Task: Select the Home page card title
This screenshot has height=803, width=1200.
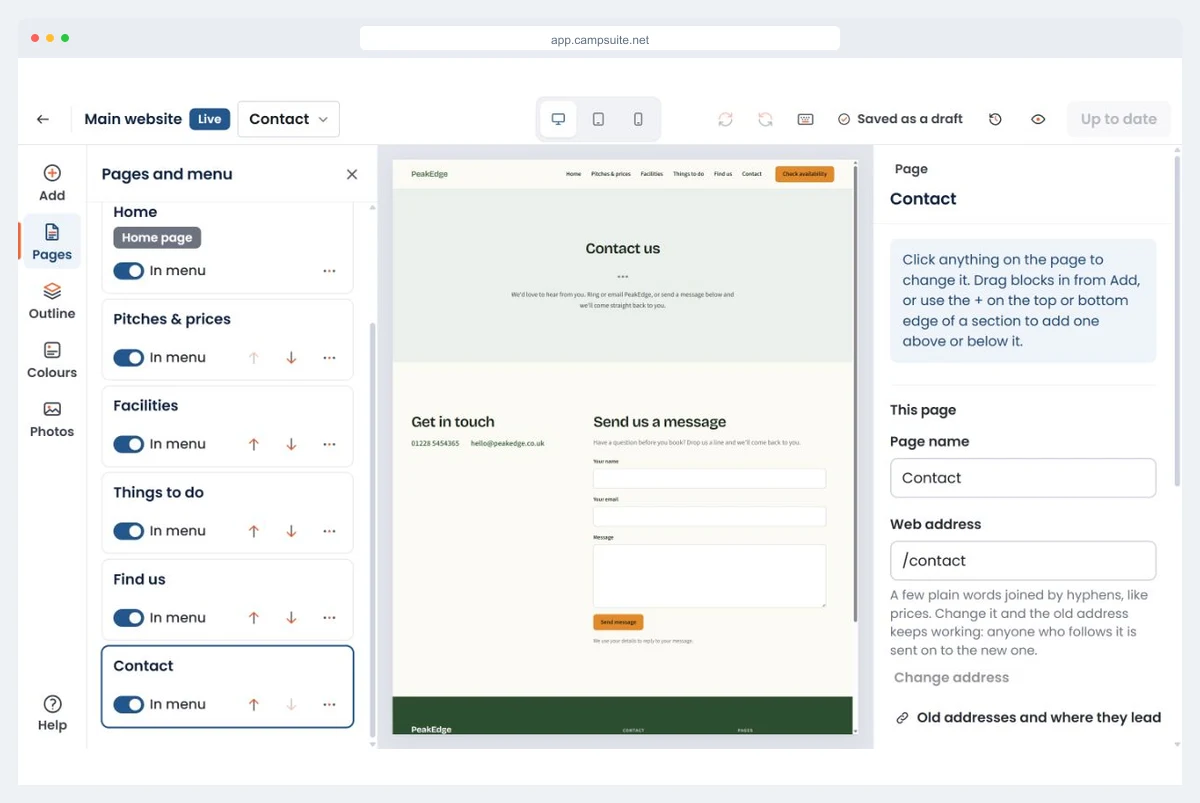Action: point(135,212)
